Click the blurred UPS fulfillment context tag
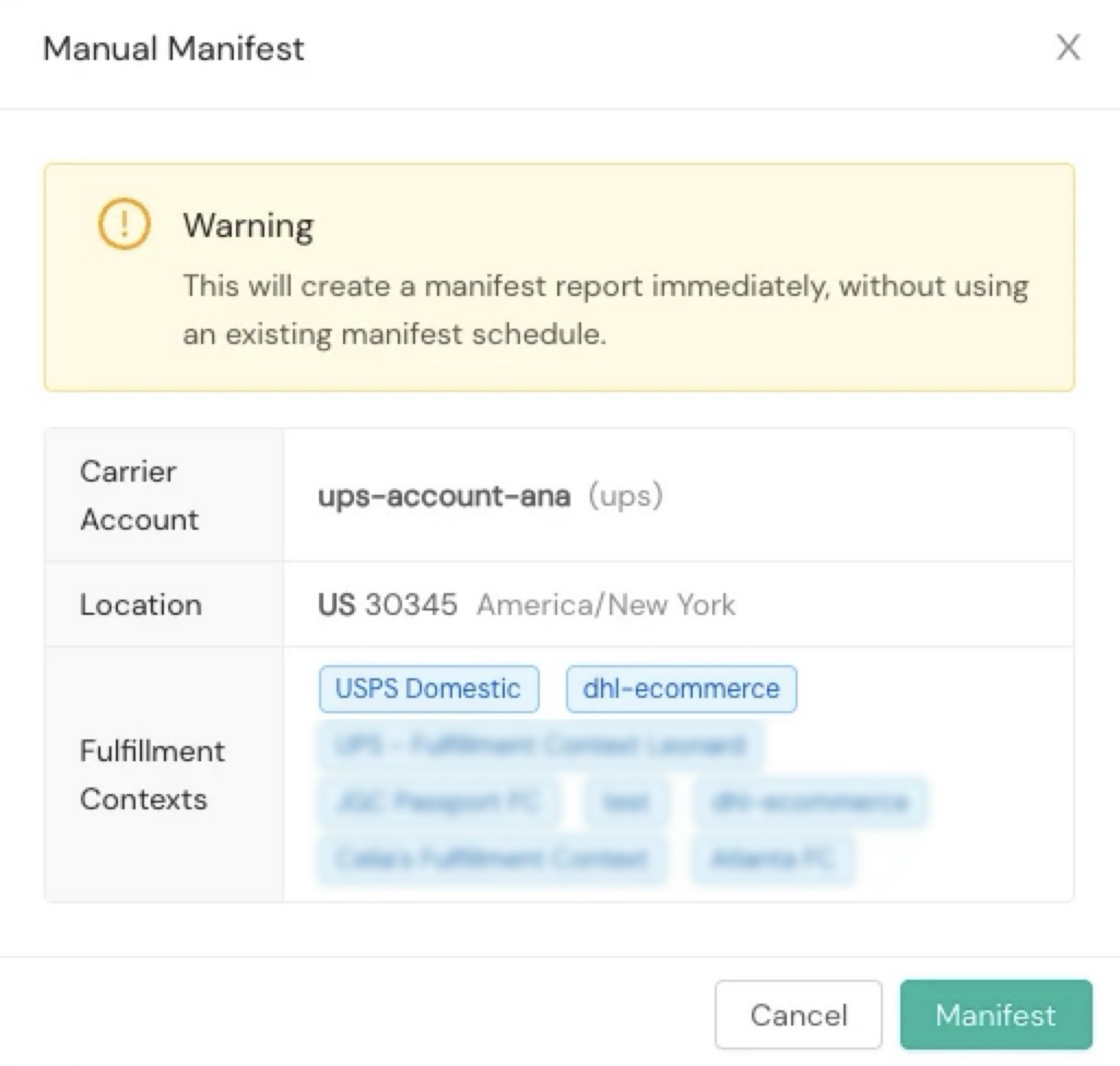Viewport: 1120px width, 1066px height. [540, 745]
